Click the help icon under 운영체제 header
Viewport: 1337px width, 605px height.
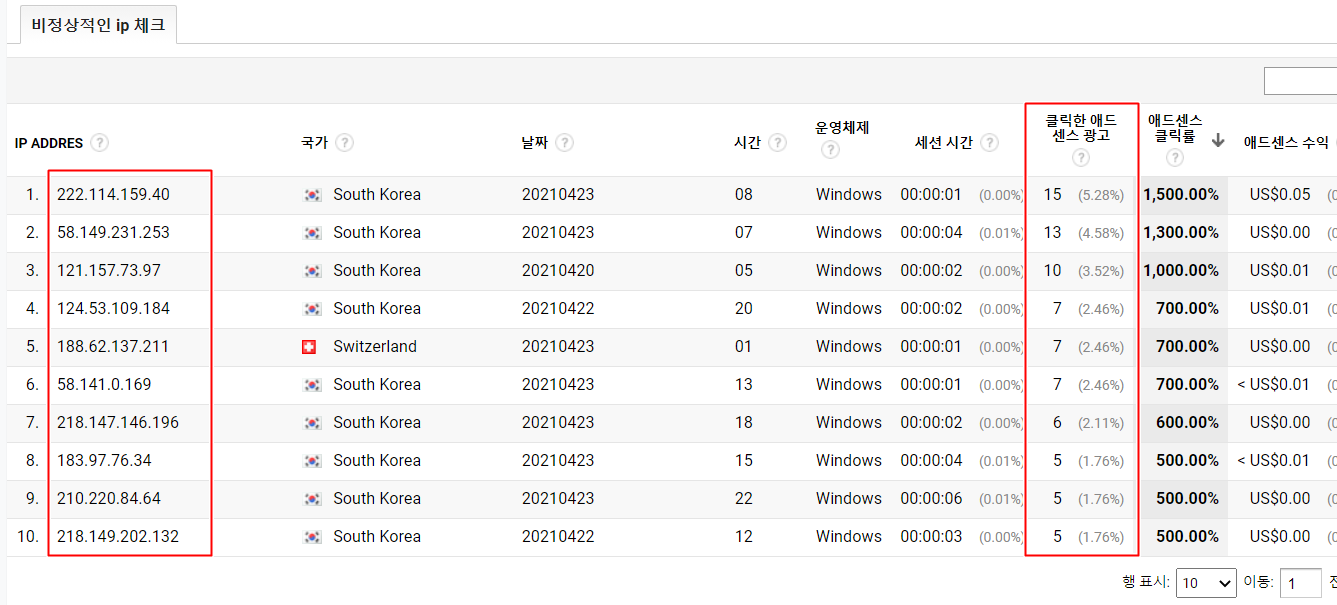click(830, 150)
